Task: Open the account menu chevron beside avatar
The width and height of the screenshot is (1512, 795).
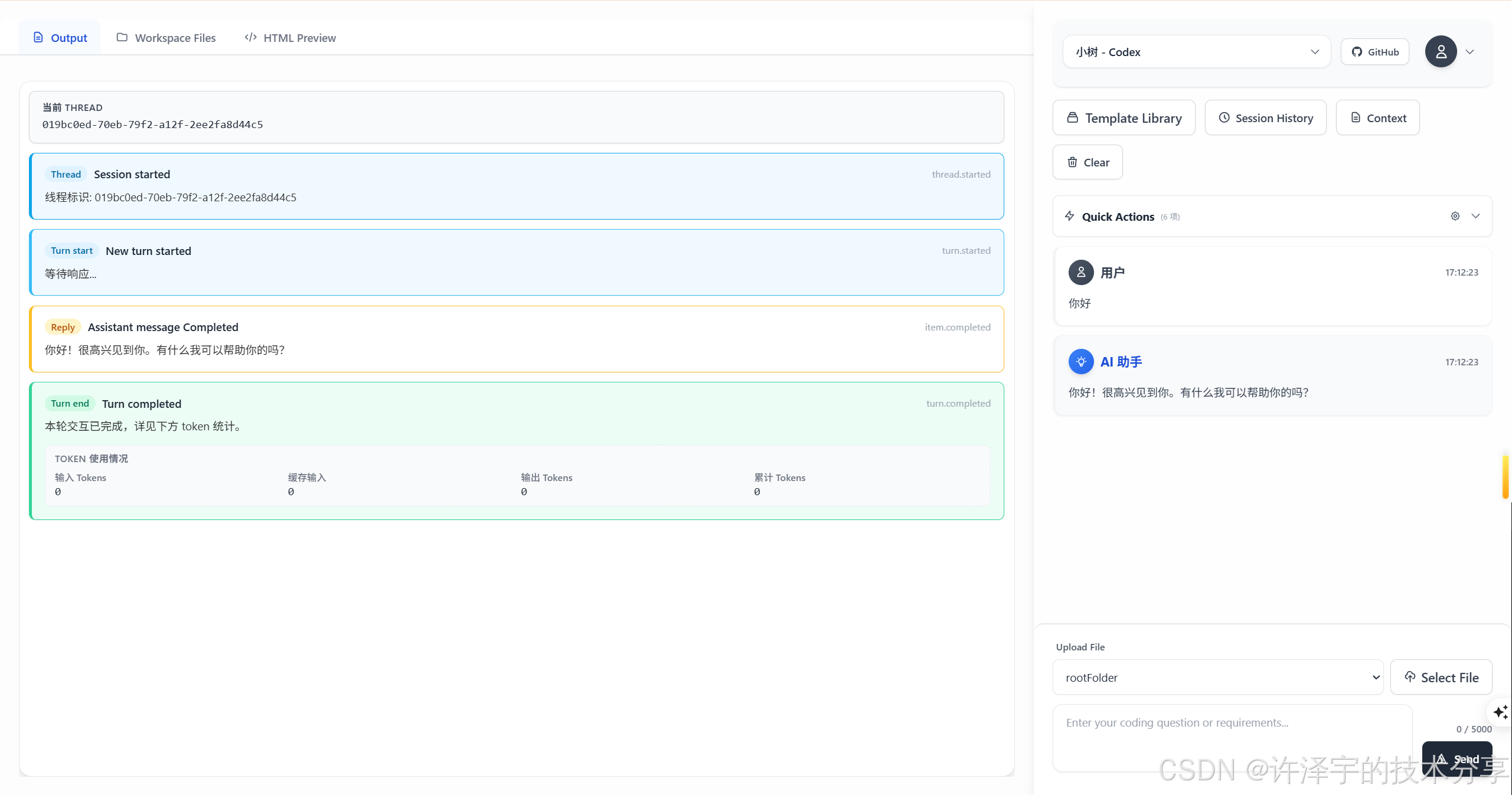Action: pos(1470,52)
